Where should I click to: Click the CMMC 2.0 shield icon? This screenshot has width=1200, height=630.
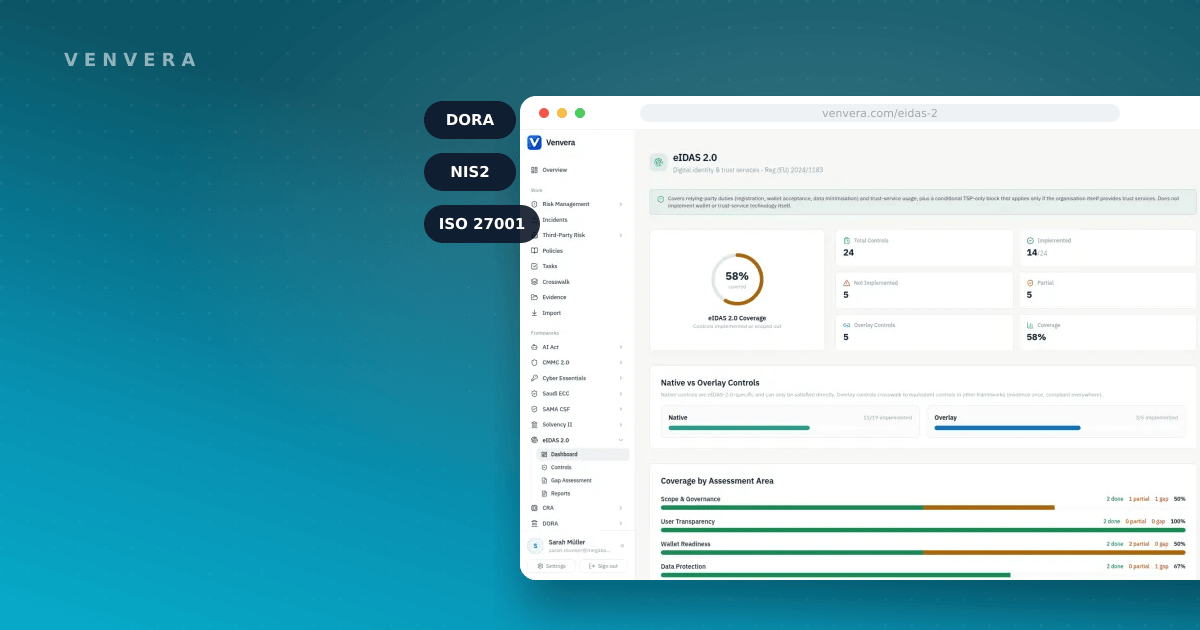point(534,363)
